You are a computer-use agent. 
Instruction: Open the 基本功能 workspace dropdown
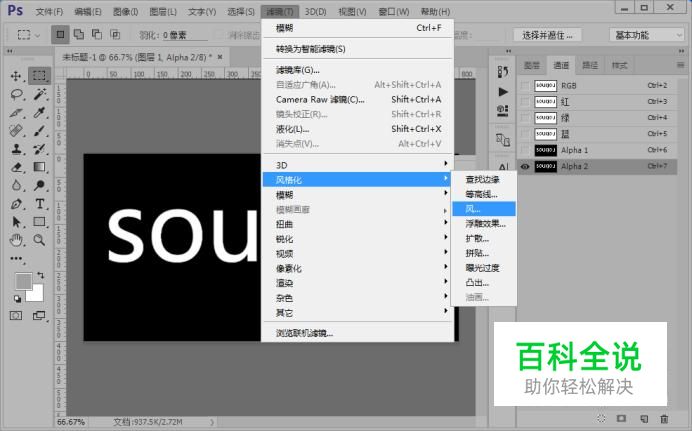pyautogui.click(x=647, y=35)
